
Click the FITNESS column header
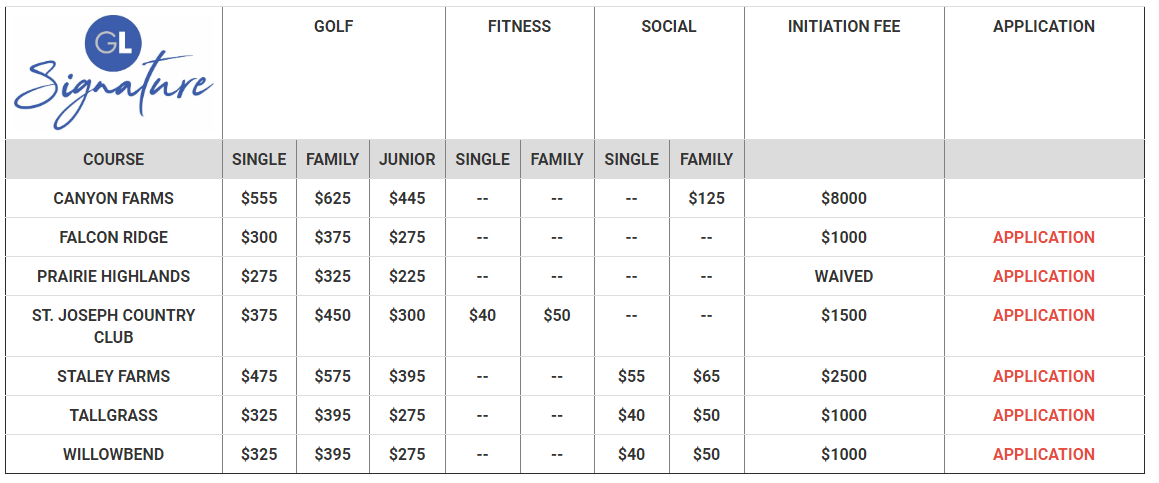click(x=520, y=27)
